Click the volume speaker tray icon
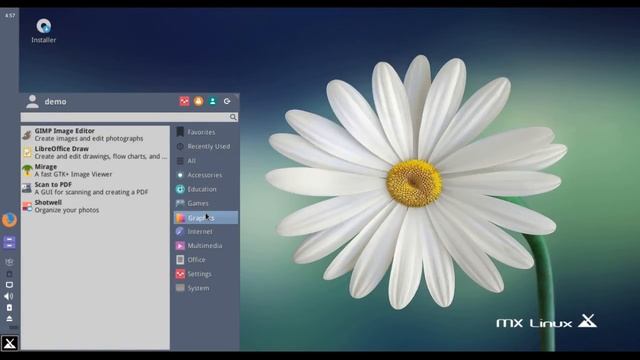 [x=9, y=296]
